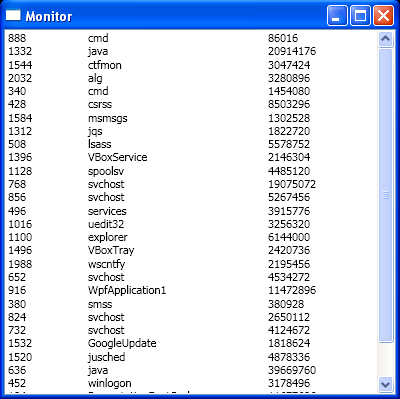The width and height of the screenshot is (400, 399).
Task: Select process ID 888
Action: tap(17, 38)
